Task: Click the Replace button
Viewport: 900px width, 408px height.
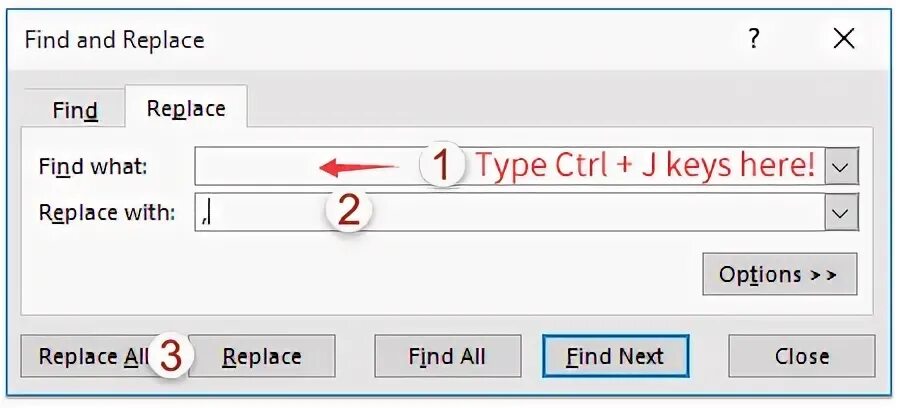Action: coord(262,356)
